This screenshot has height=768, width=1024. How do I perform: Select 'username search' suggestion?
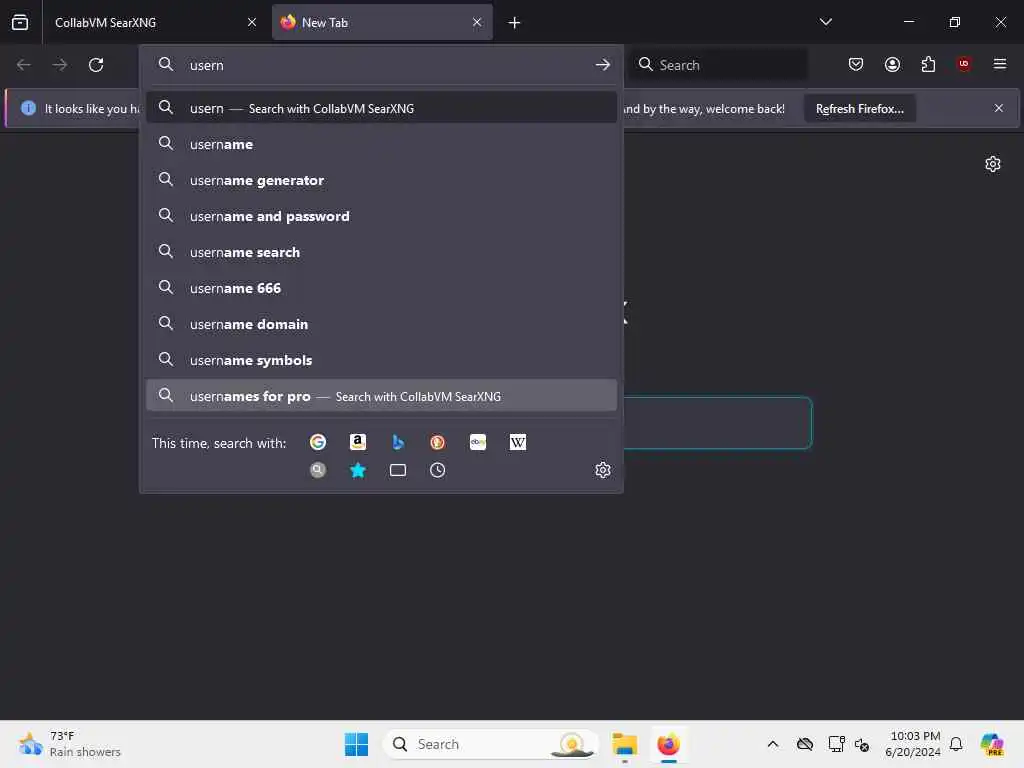coord(381,251)
